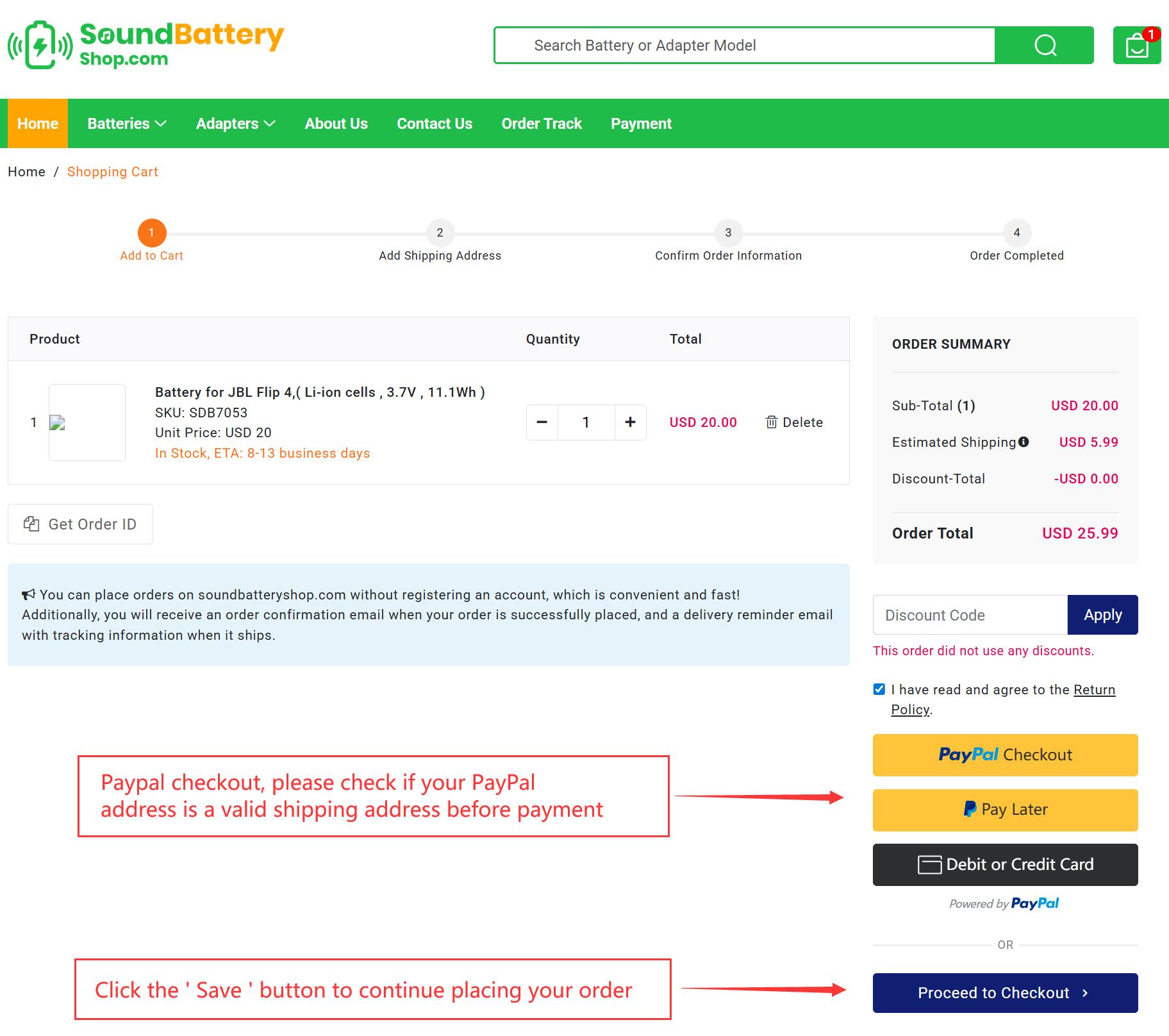Go to the Contact Us page

coord(435,124)
